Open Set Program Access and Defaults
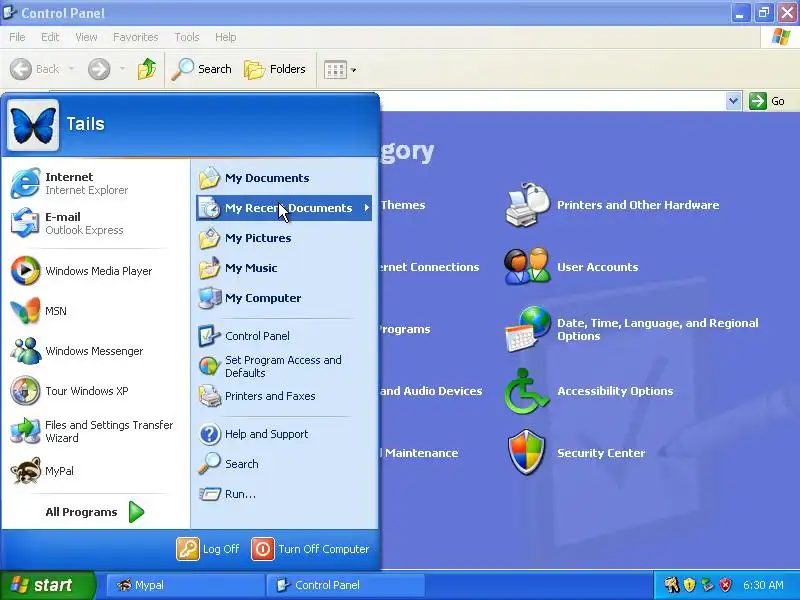 point(284,366)
